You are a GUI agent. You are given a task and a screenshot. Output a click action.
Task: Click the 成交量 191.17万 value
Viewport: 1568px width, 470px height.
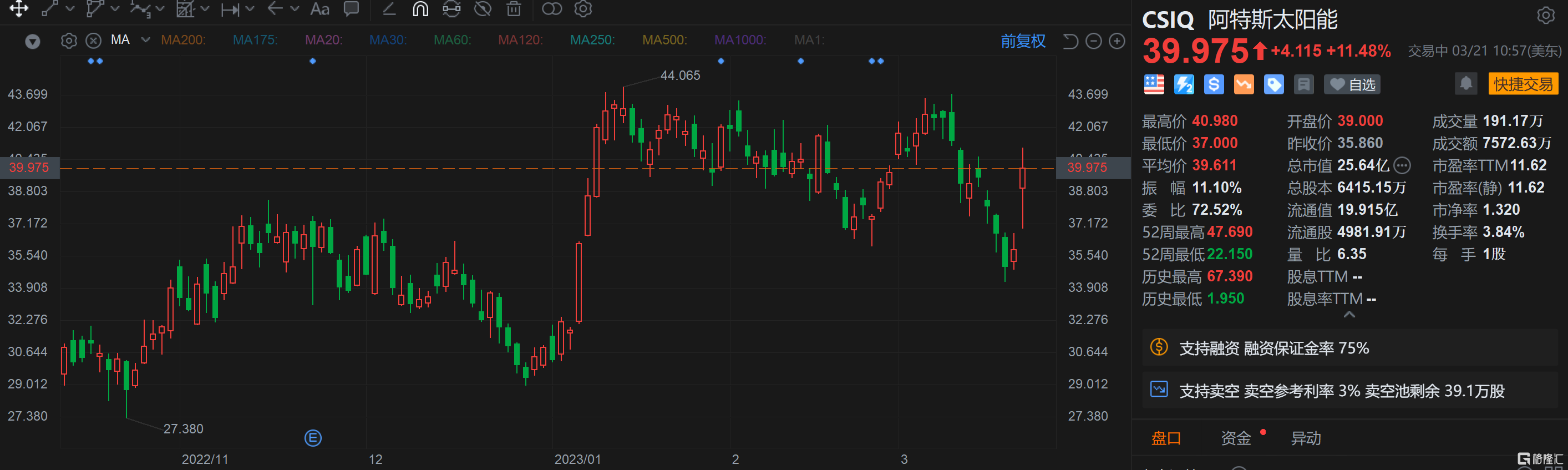(1513, 121)
